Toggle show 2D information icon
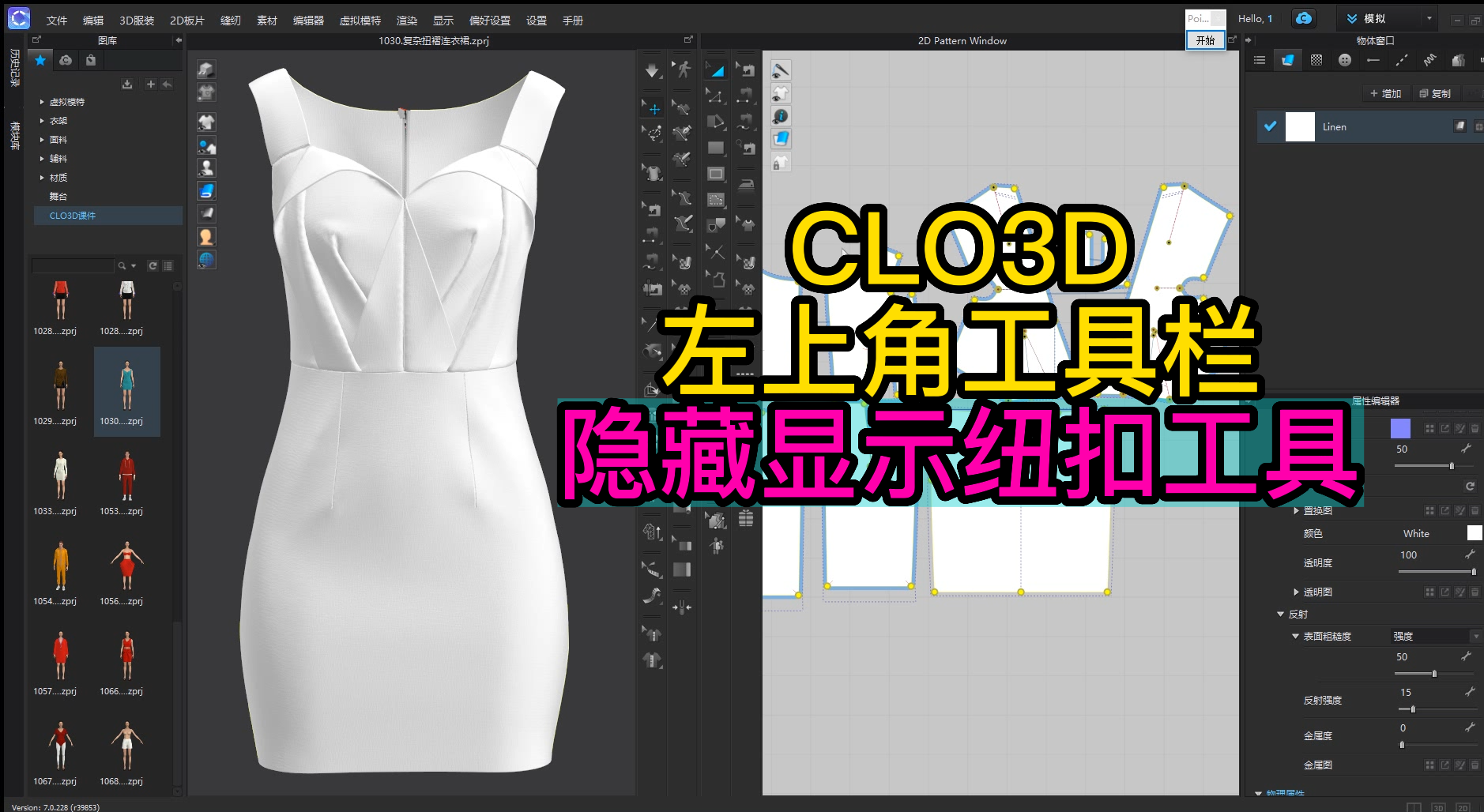Screen dimensions: 1484x812 pyautogui.click(x=781, y=116)
